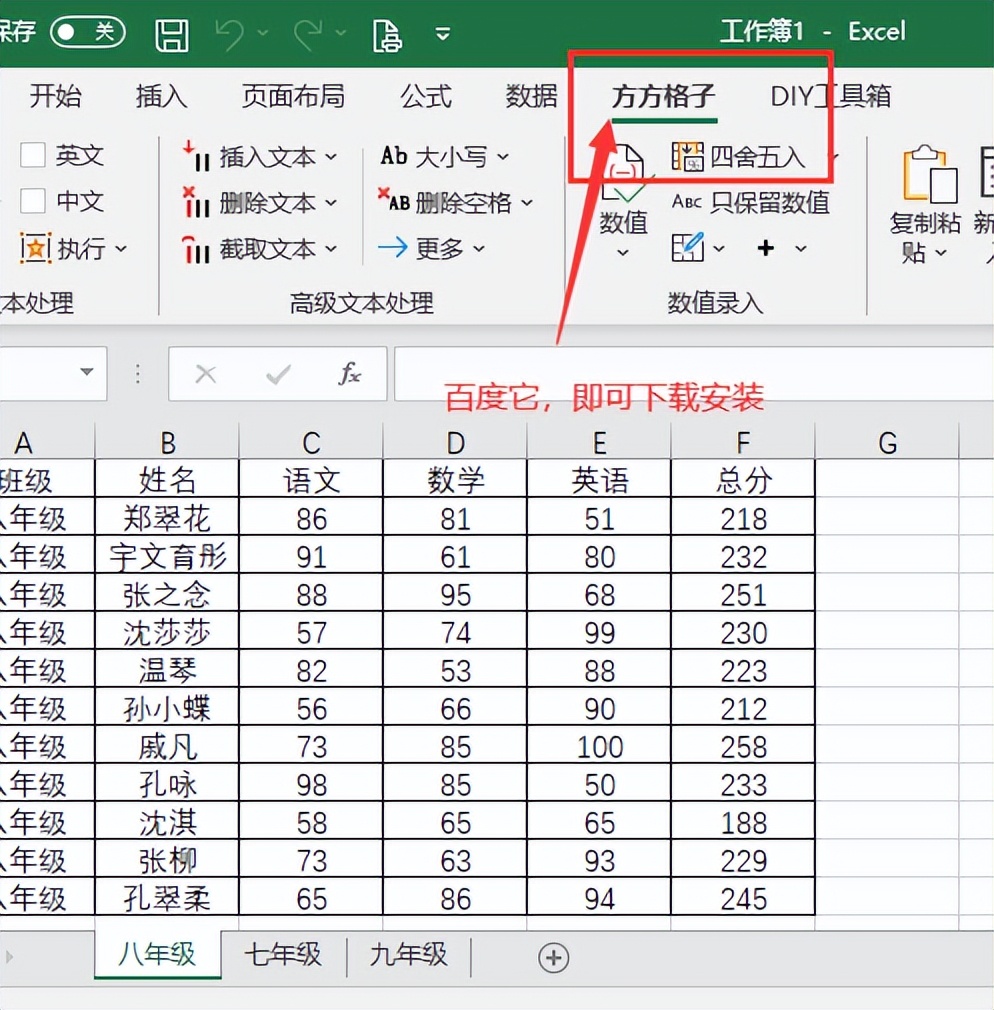Switch to the 七年级 sheet tab

[x=283, y=955]
